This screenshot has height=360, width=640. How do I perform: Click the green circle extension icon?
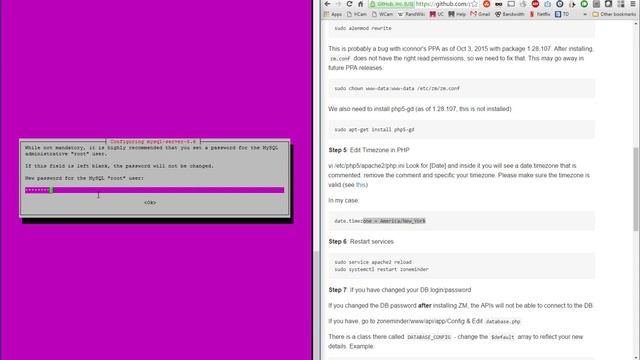(x=584, y=4)
